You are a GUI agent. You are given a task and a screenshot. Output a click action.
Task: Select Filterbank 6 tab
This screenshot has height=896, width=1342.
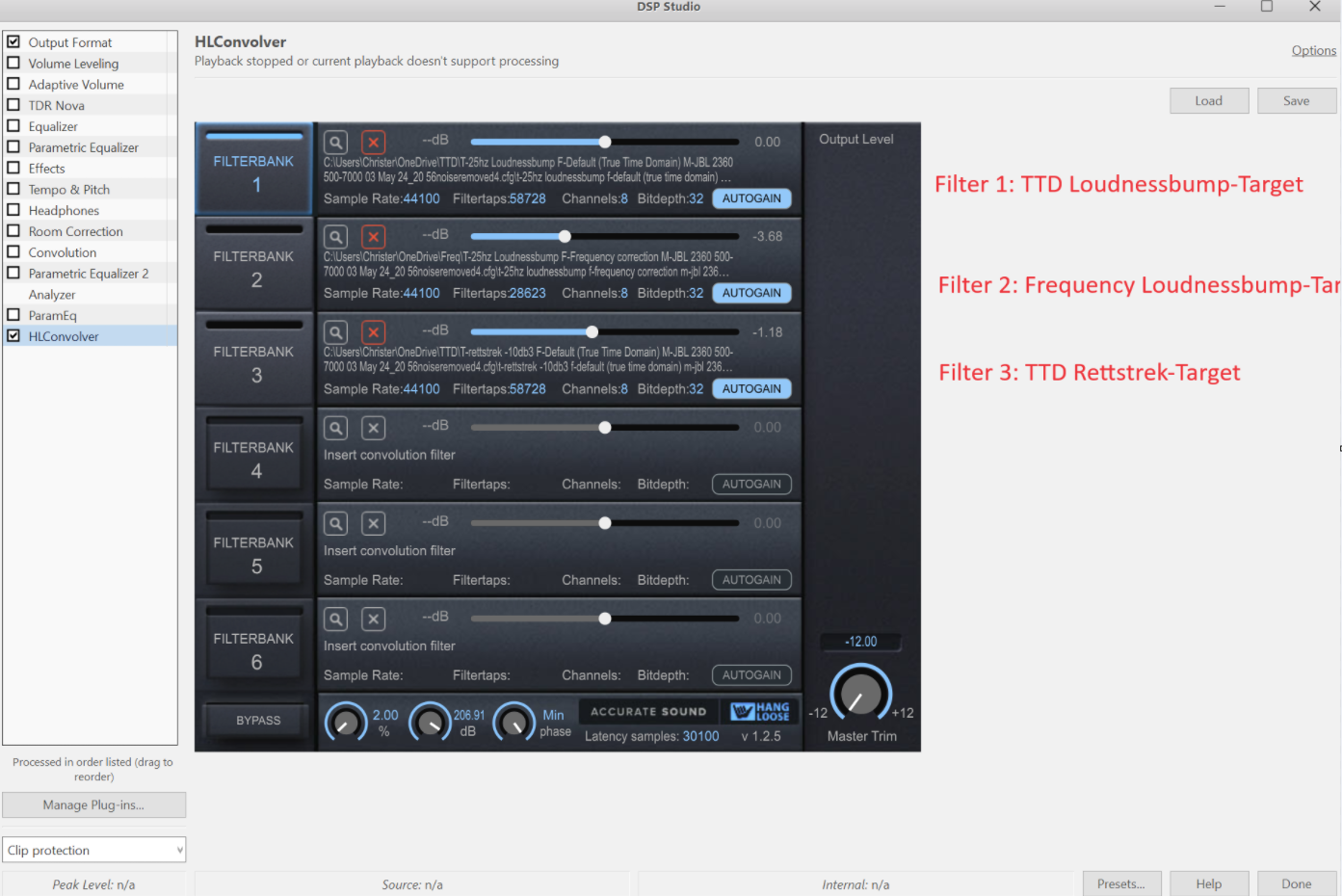(254, 646)
